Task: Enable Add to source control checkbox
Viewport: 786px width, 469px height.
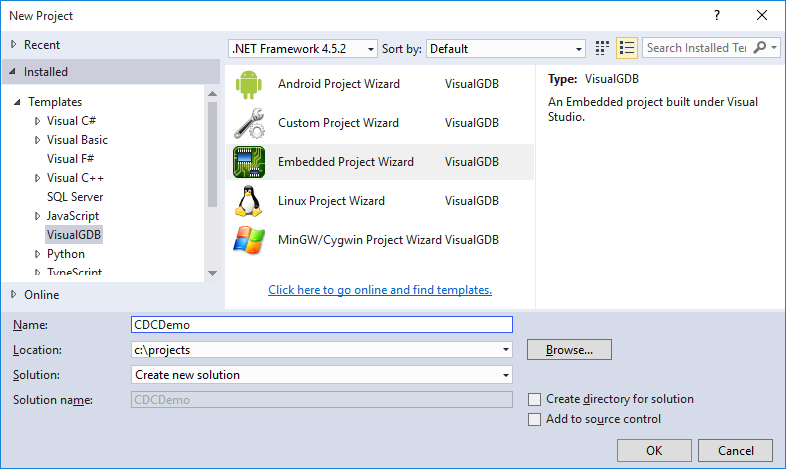Action: [534, 419]
